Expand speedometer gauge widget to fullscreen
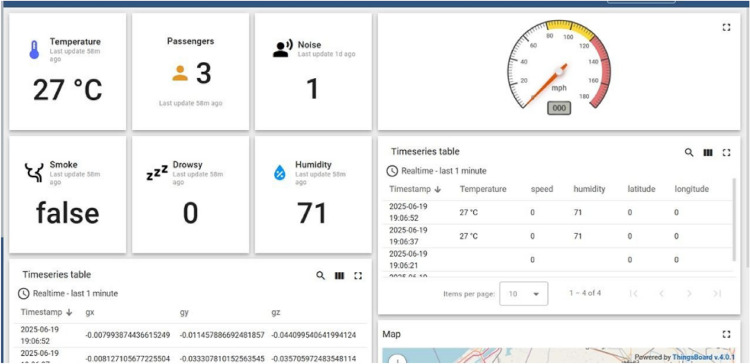This screenshot has width=750, height=364. pyautogui.click(x=726, y=28)
